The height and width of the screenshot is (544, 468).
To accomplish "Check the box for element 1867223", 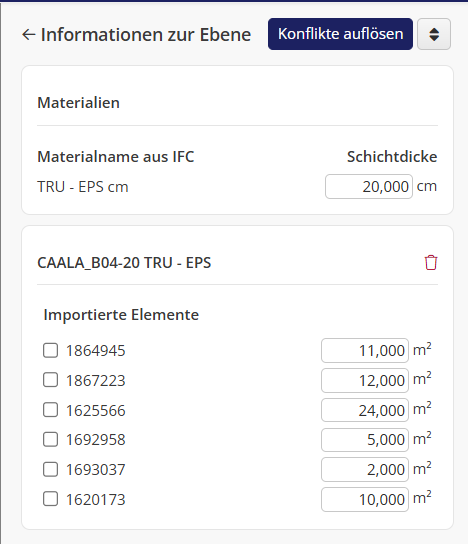I will coord(50,380).
